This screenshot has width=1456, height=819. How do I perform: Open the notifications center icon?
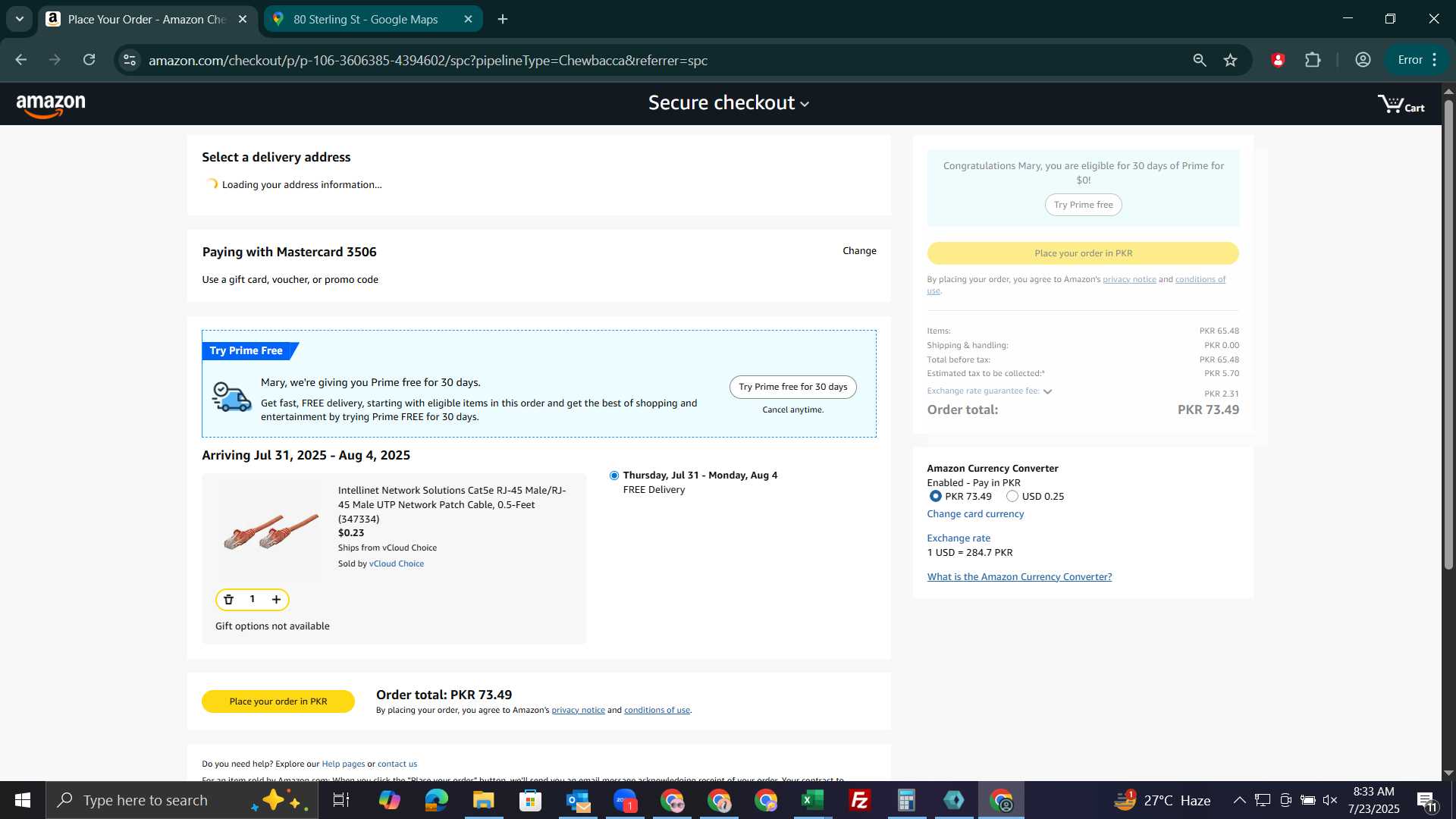[1426, 800]
